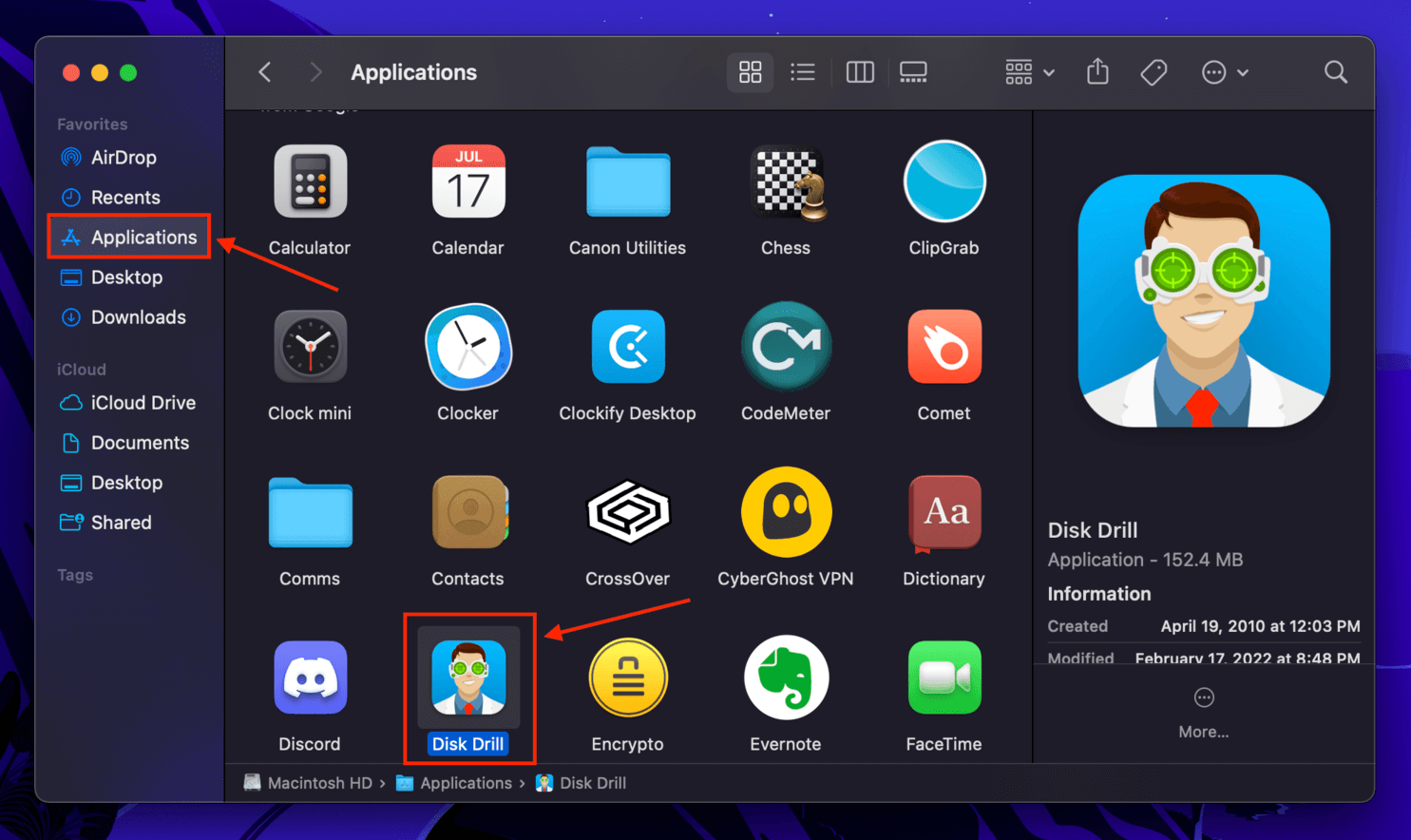Screen dimensions: 1411x840
Task: Switch to gallery view
Action: point(913,72)
